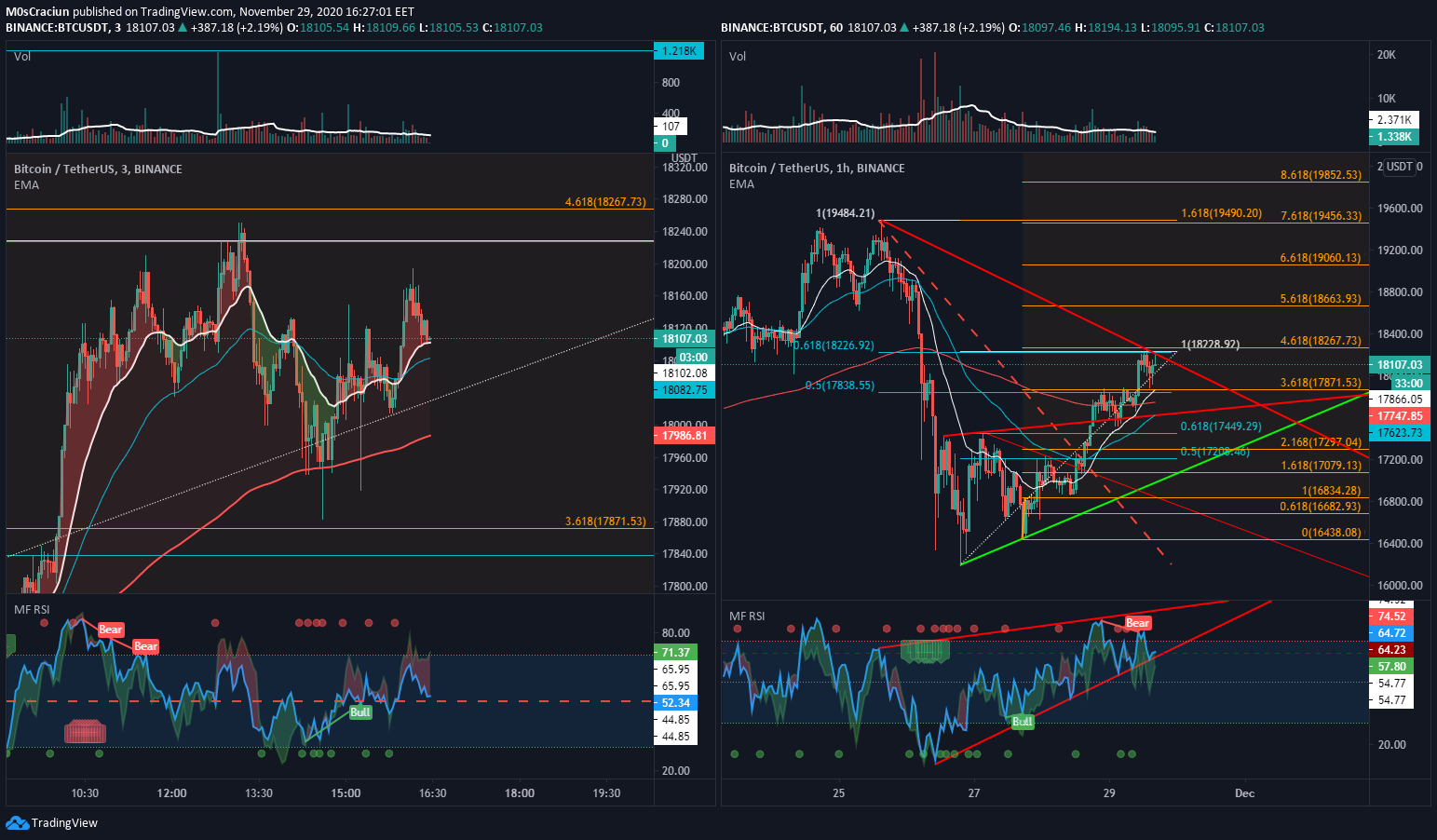Click the 71.37 green RSI value tag
Viewport: 1437px width, 840px height.
pos(675,653)
